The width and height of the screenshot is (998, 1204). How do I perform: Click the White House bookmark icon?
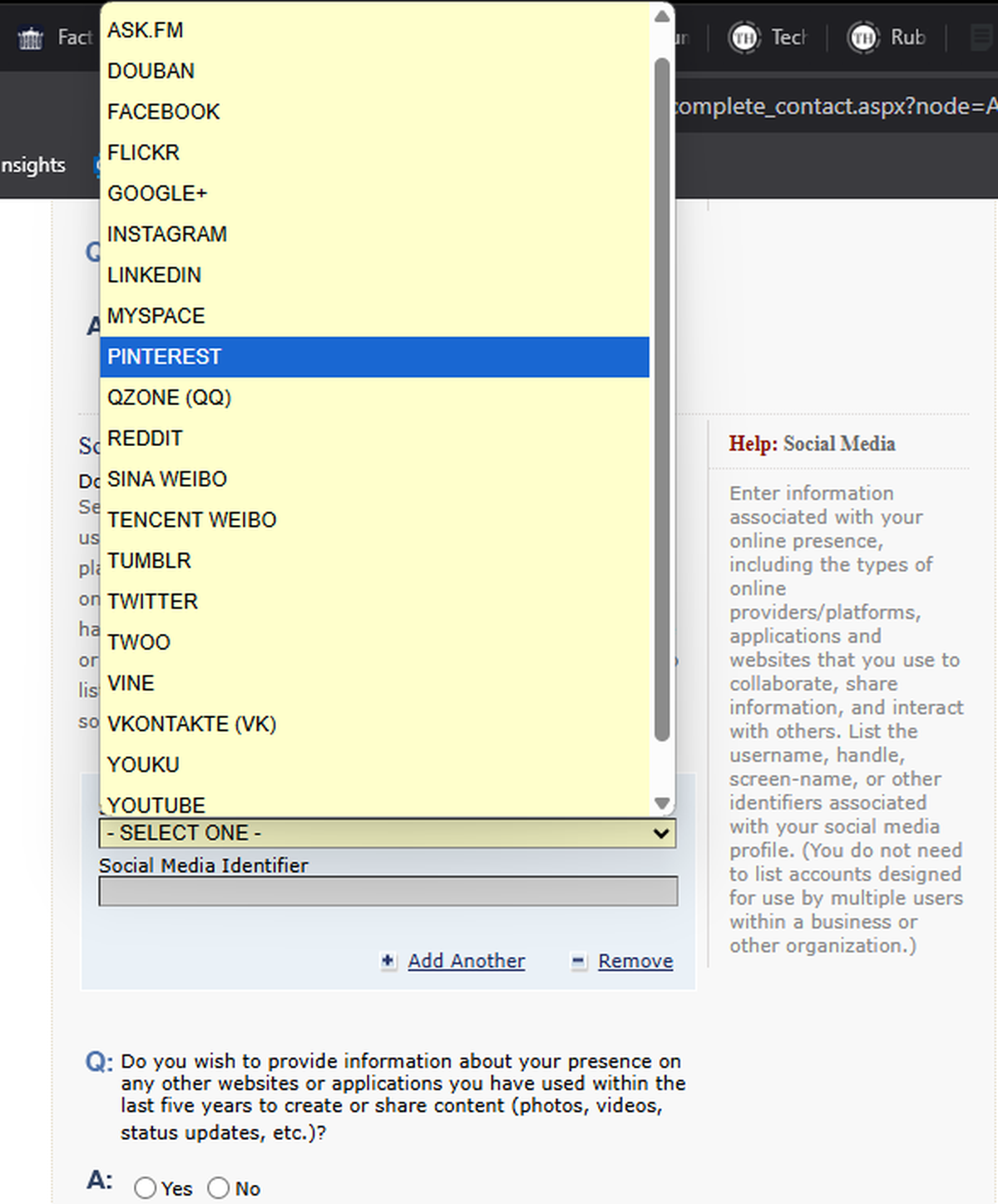(x=31, y=38)
